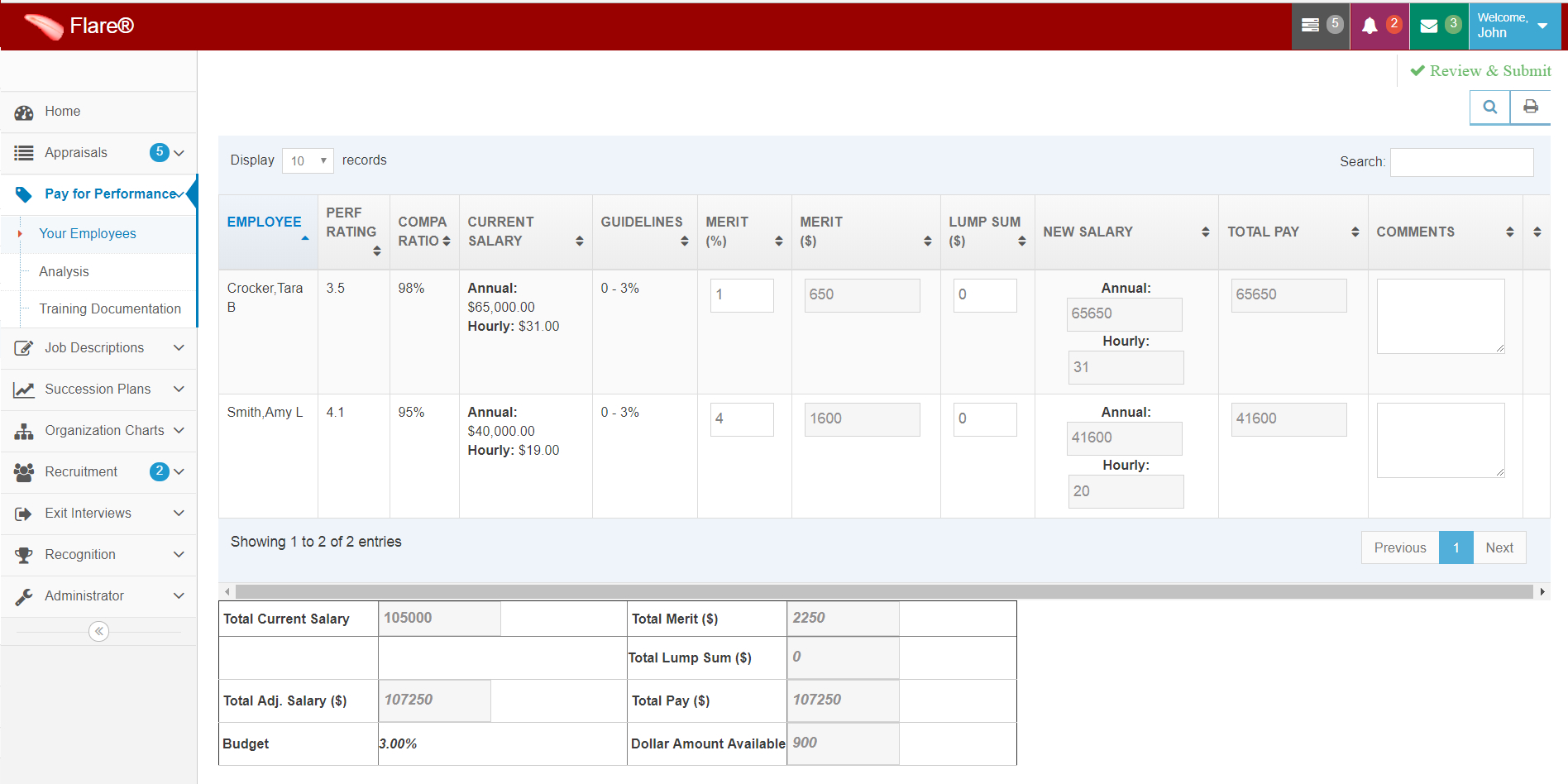Click the Exit Interviews sign-out icon

[24, 514]
